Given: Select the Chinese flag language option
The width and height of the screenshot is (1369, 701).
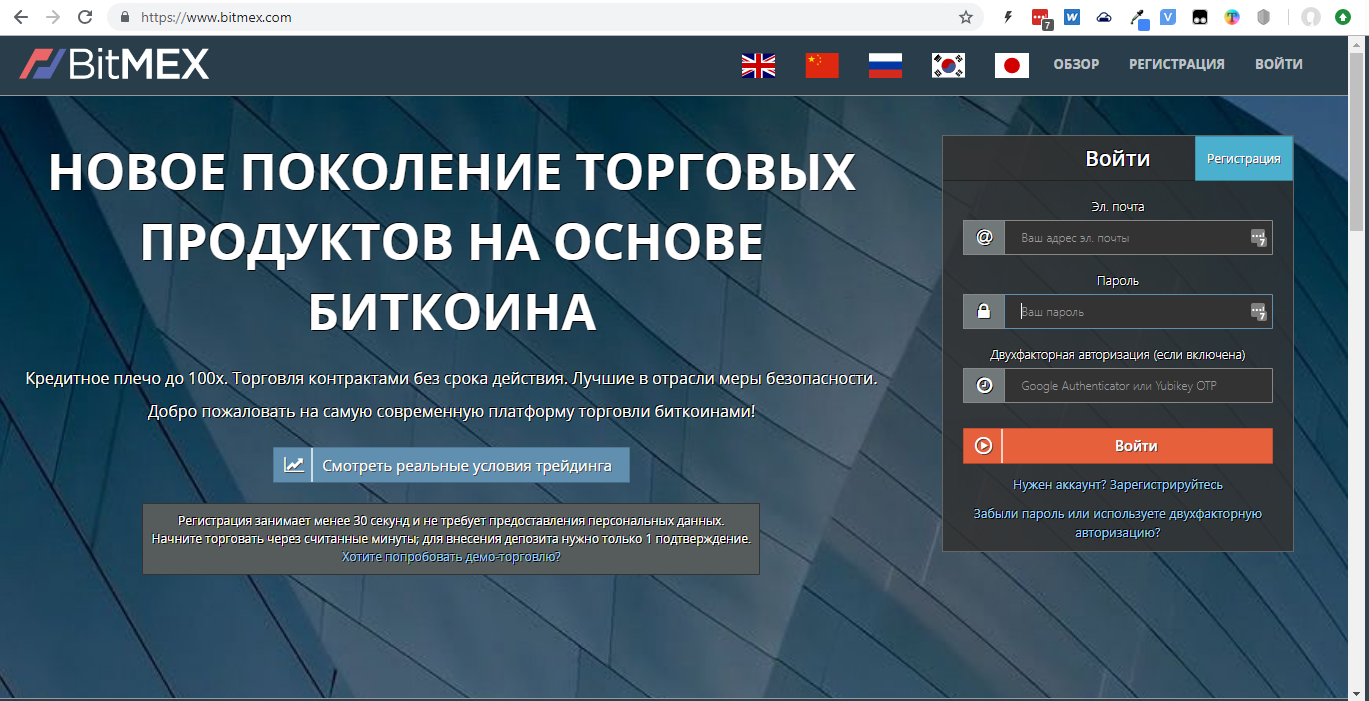Looking at the screenshot, I should tap(822, 66).
